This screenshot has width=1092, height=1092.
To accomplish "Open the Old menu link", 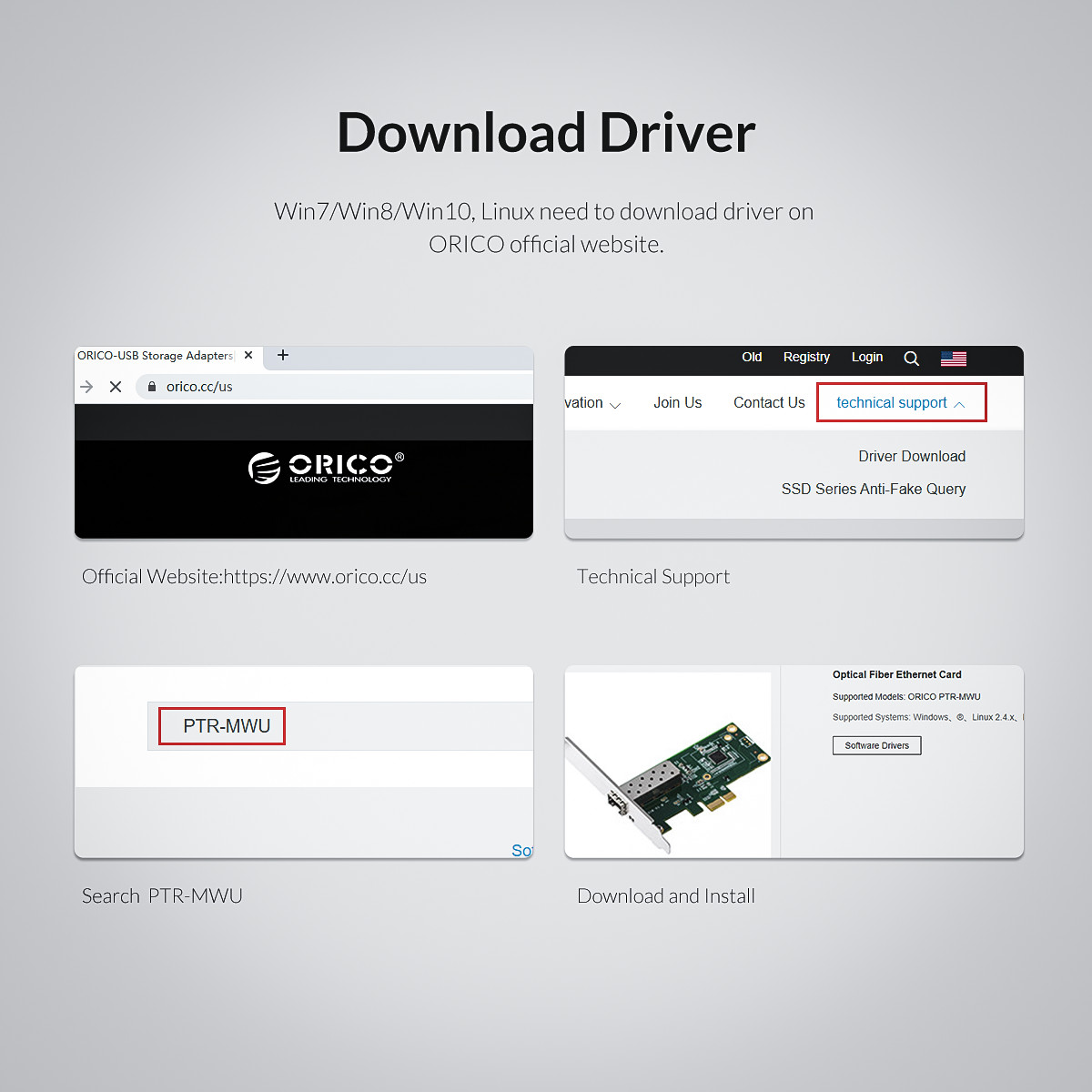I will pyautogui.click(x=752, y=357).
